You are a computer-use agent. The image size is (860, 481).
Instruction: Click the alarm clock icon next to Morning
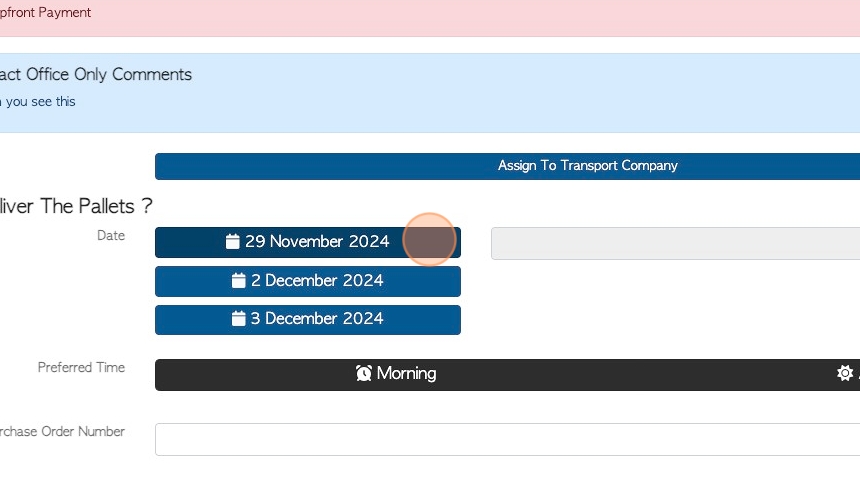(x=364, y=374)
